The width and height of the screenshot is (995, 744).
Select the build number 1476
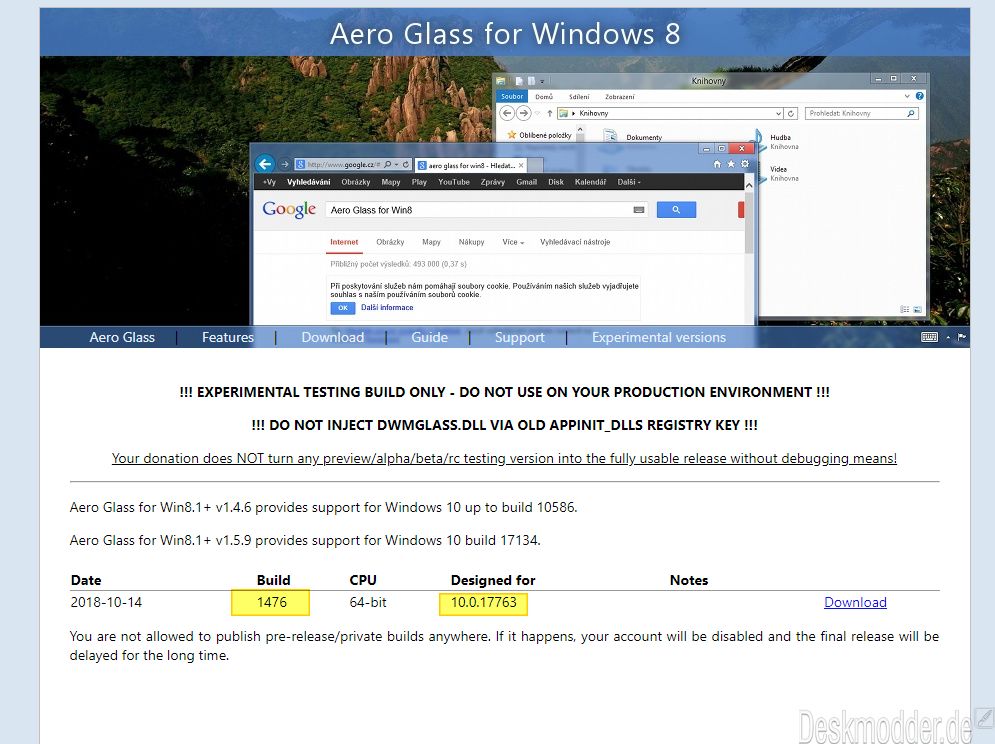[x=272, y=602]
